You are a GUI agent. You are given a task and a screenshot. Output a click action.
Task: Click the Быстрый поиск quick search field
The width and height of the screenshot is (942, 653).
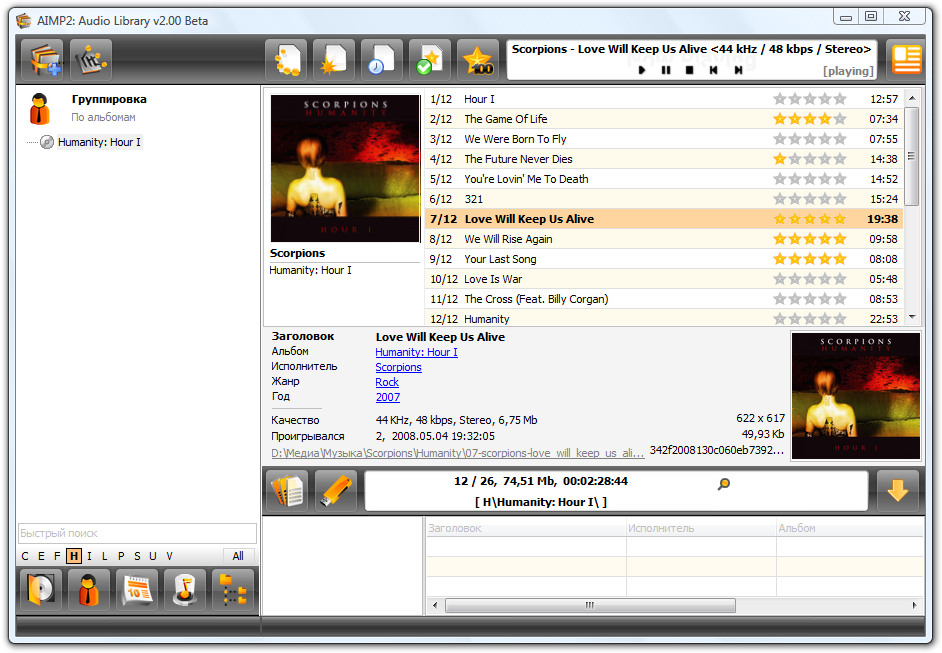tap(138, 533)
